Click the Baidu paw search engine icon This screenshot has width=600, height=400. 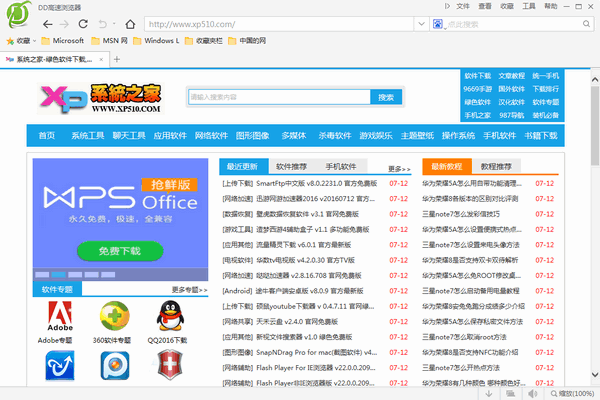(438, 24)
